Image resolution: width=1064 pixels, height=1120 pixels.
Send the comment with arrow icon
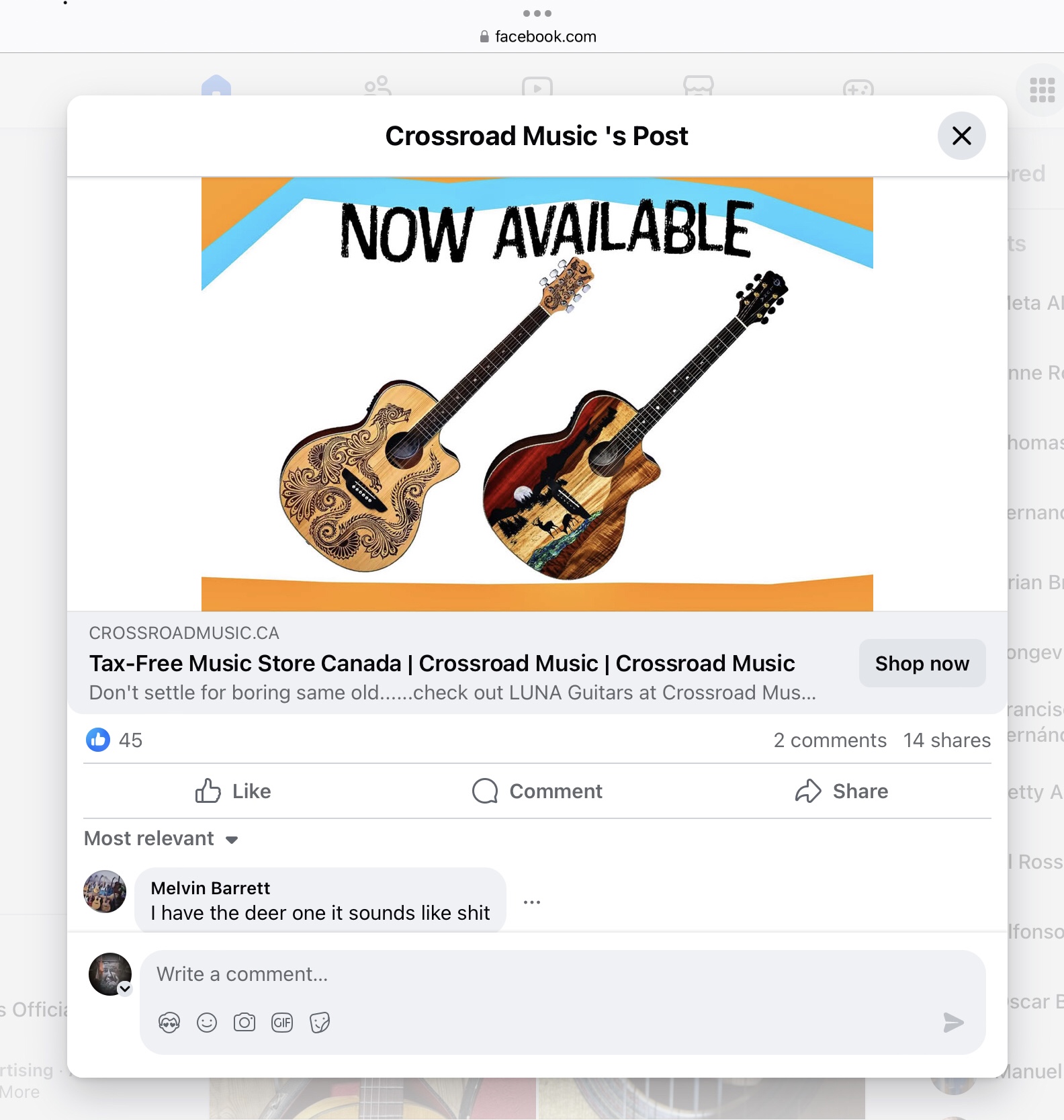[x=953, y=1023]
